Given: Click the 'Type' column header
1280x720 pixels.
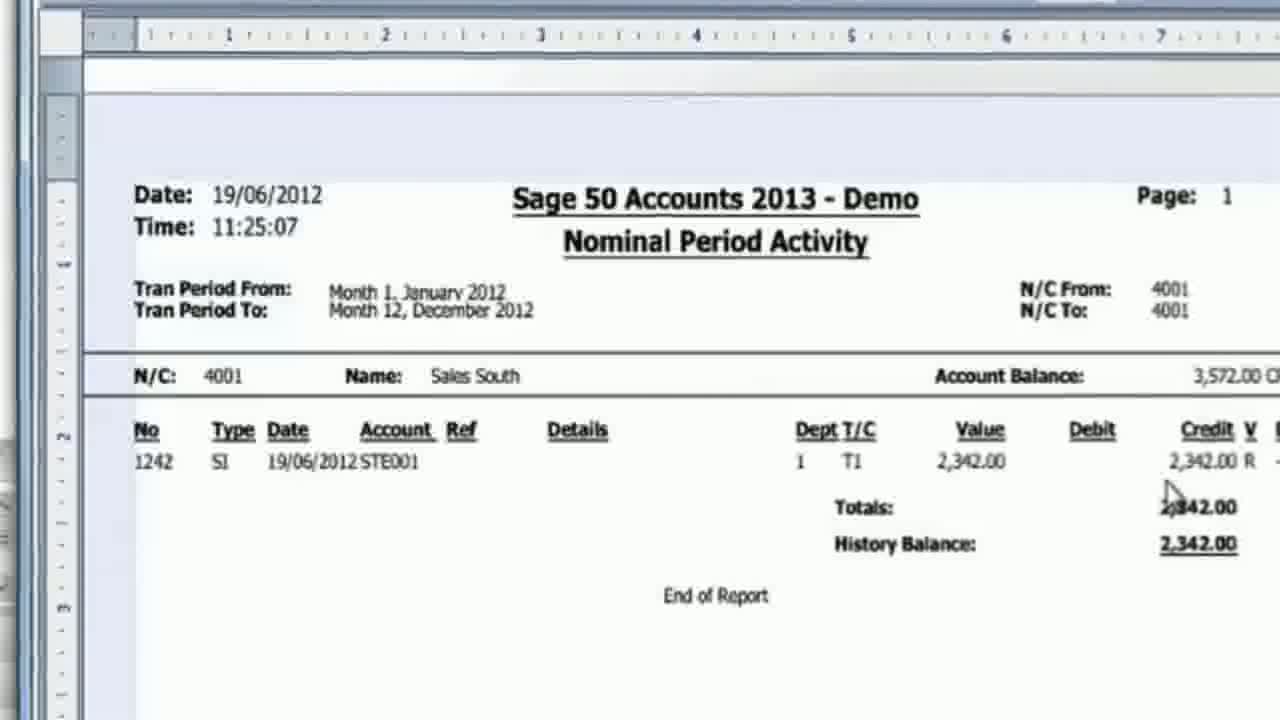Looking at the screenshot, I should 233,431.
